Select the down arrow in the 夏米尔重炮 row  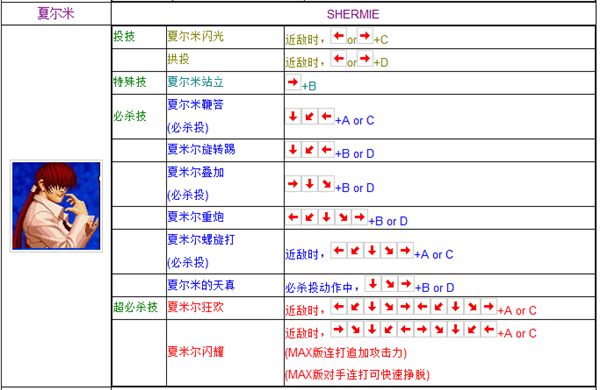[x=326, y=217]
